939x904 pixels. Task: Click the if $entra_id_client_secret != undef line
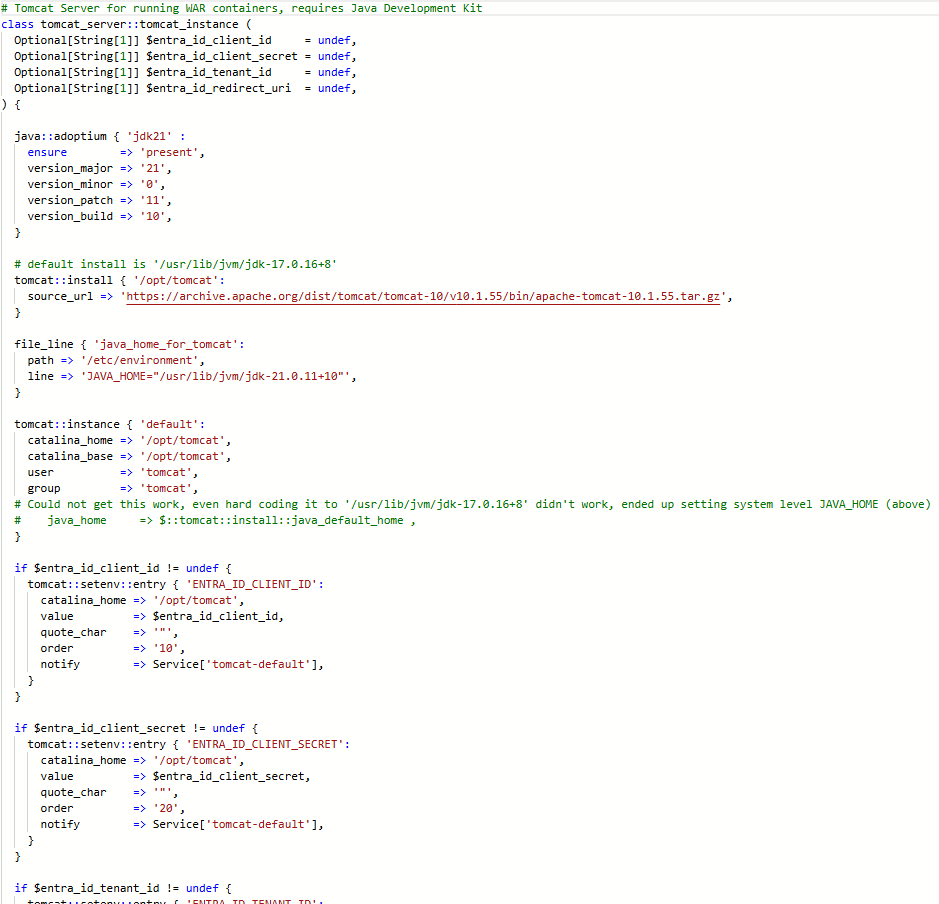(136, 728)
